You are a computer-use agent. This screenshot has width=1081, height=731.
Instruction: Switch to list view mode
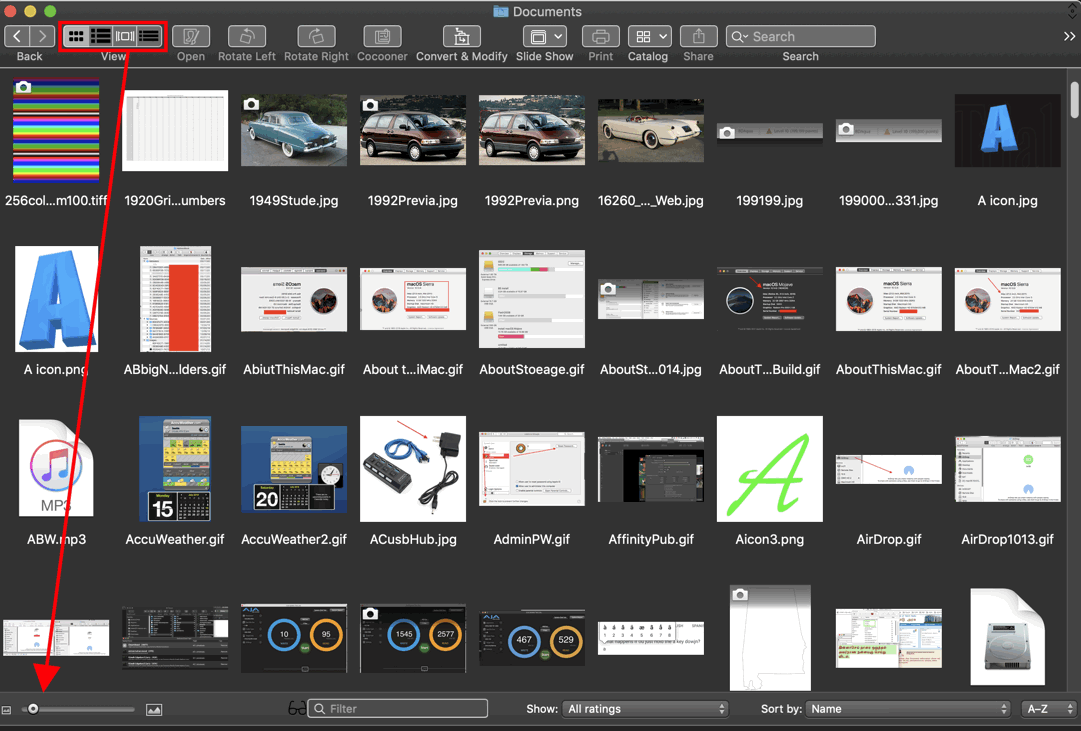pos(100,35)
